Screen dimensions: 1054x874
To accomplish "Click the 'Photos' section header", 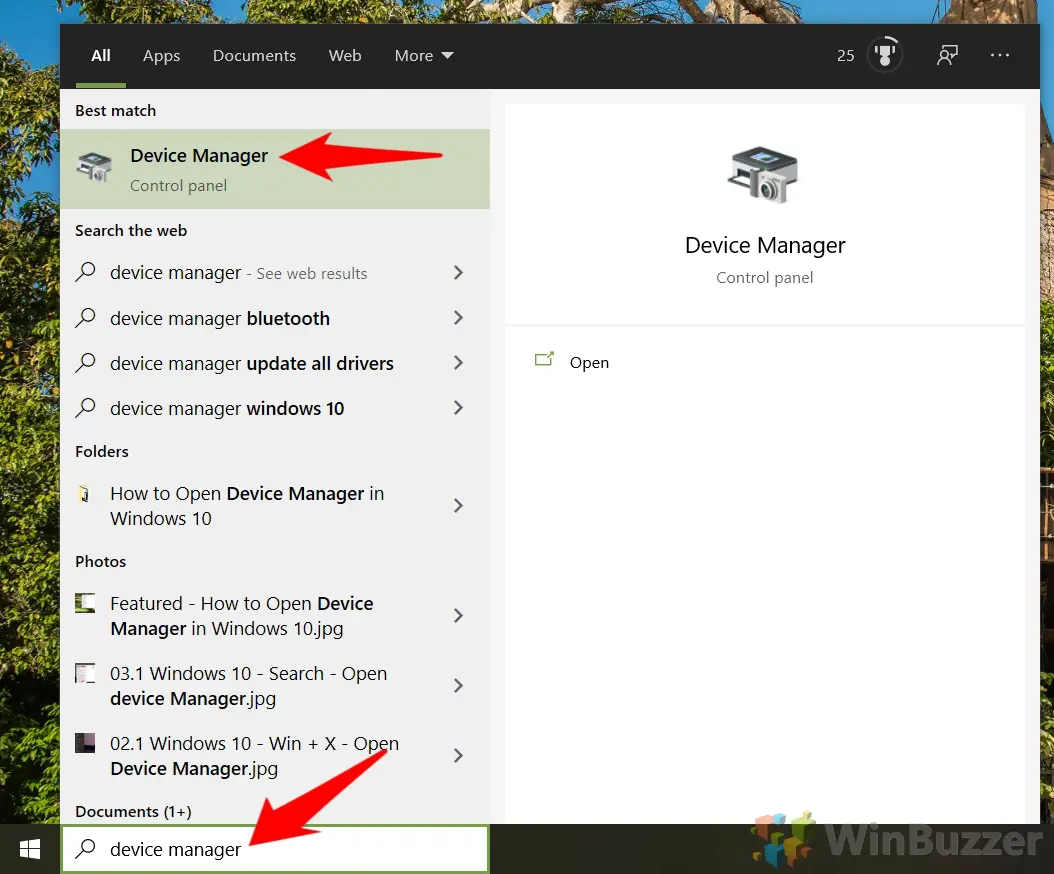I will tap(101, 561).
